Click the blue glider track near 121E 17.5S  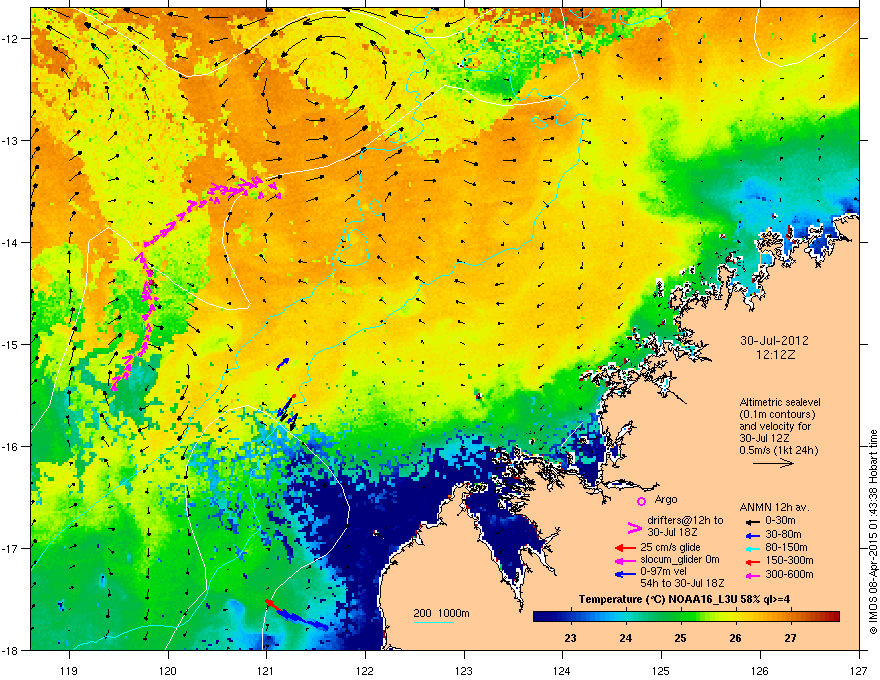(x=303, y=618)
